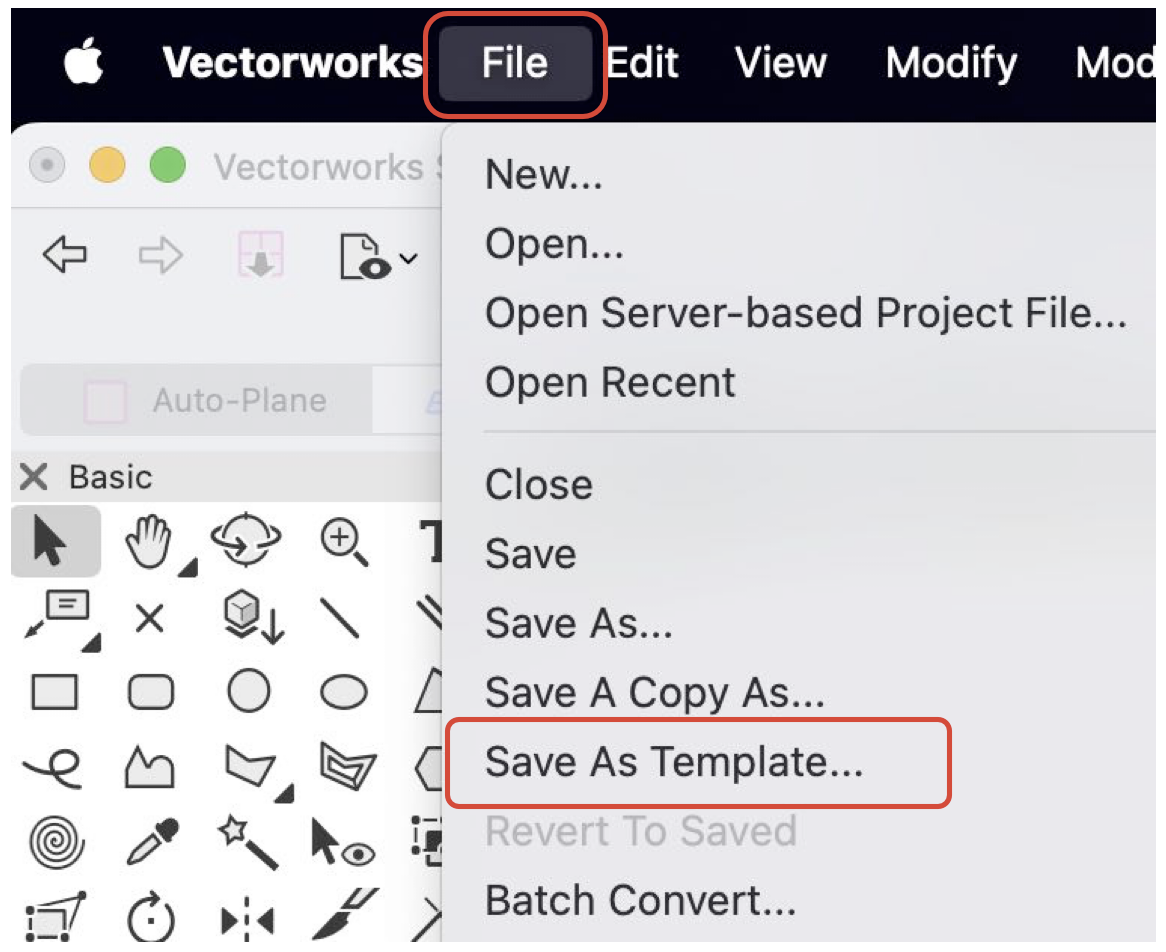Close the Basic tool palette
Viewport: 1166px width, 952px height.
point(33,477)
